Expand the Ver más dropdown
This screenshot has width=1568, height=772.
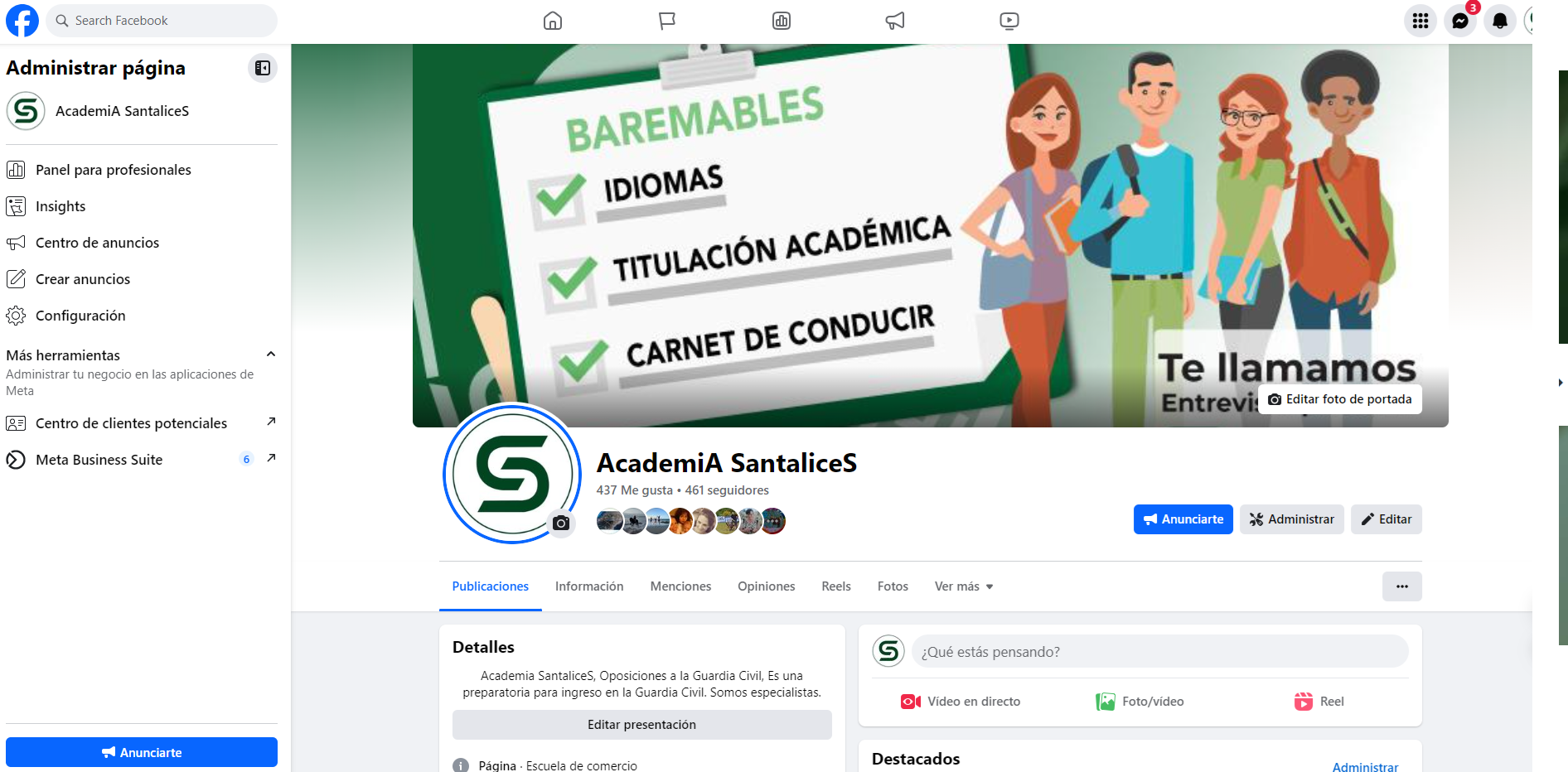(964, 586)
